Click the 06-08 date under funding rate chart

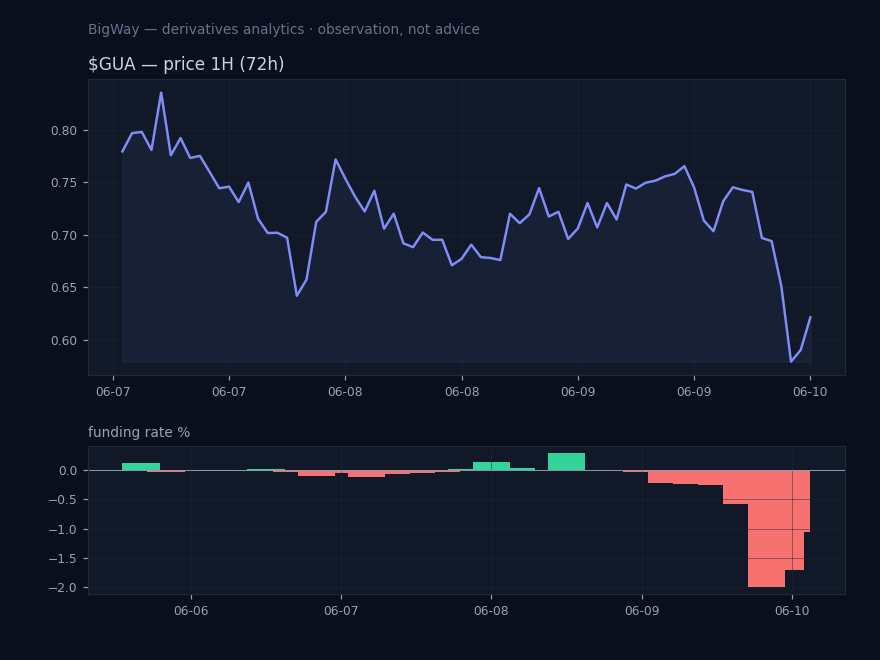[x=491, y=611]
